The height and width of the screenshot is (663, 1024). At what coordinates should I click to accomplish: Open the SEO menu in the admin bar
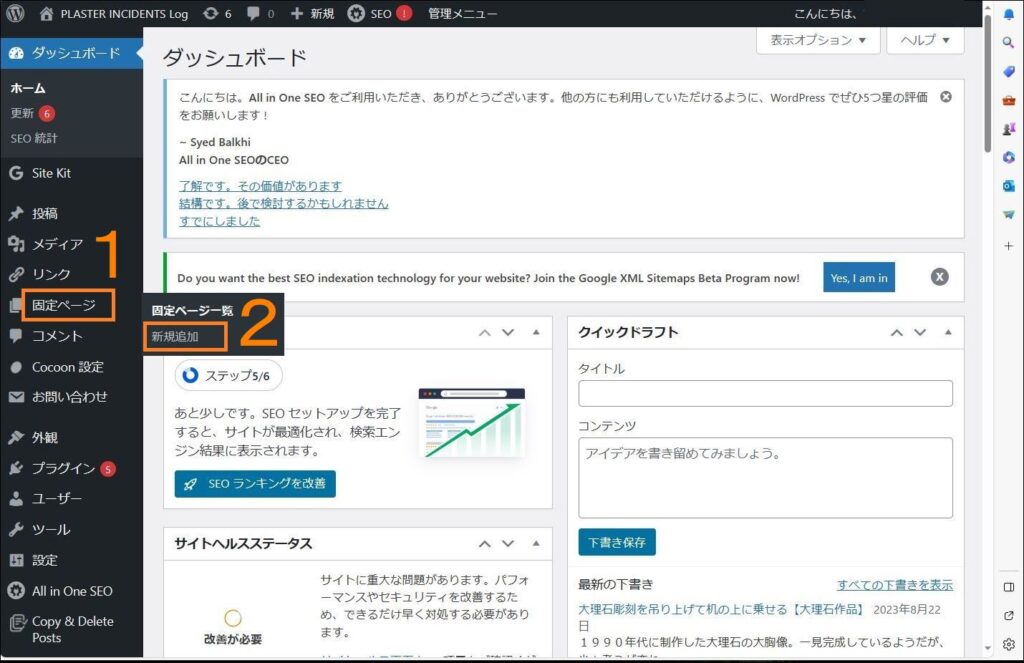pos(379,14)
